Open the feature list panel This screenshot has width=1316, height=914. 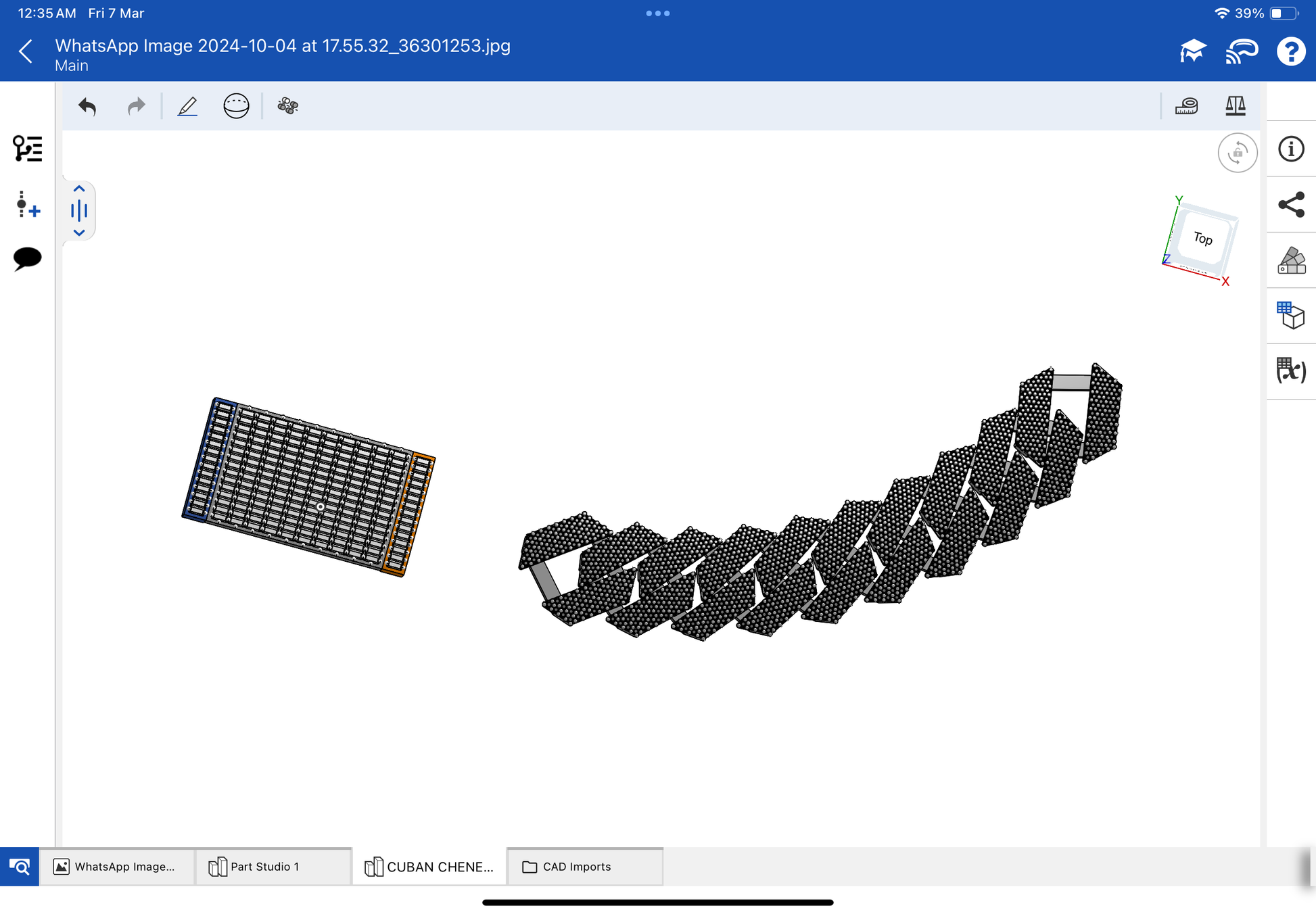[x=27, y=149]
